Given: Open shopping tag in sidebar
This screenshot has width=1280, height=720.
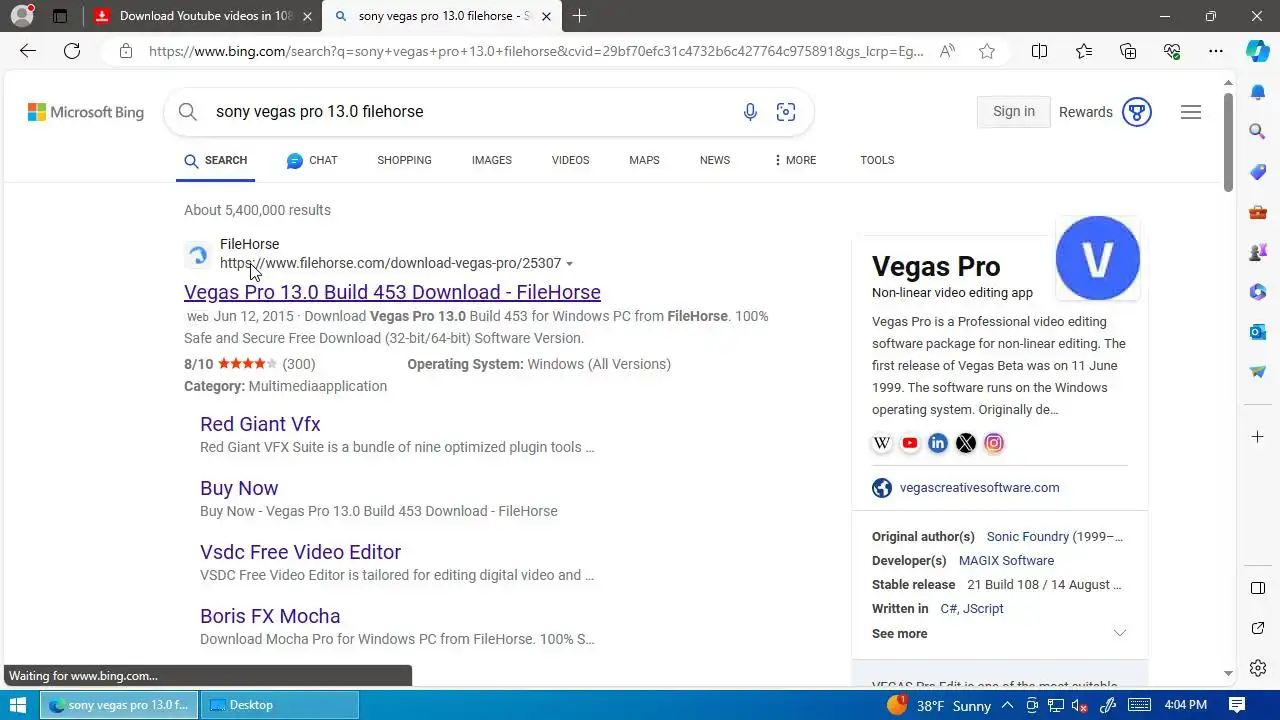Looking at the screenshot, I should [1258, 172].
